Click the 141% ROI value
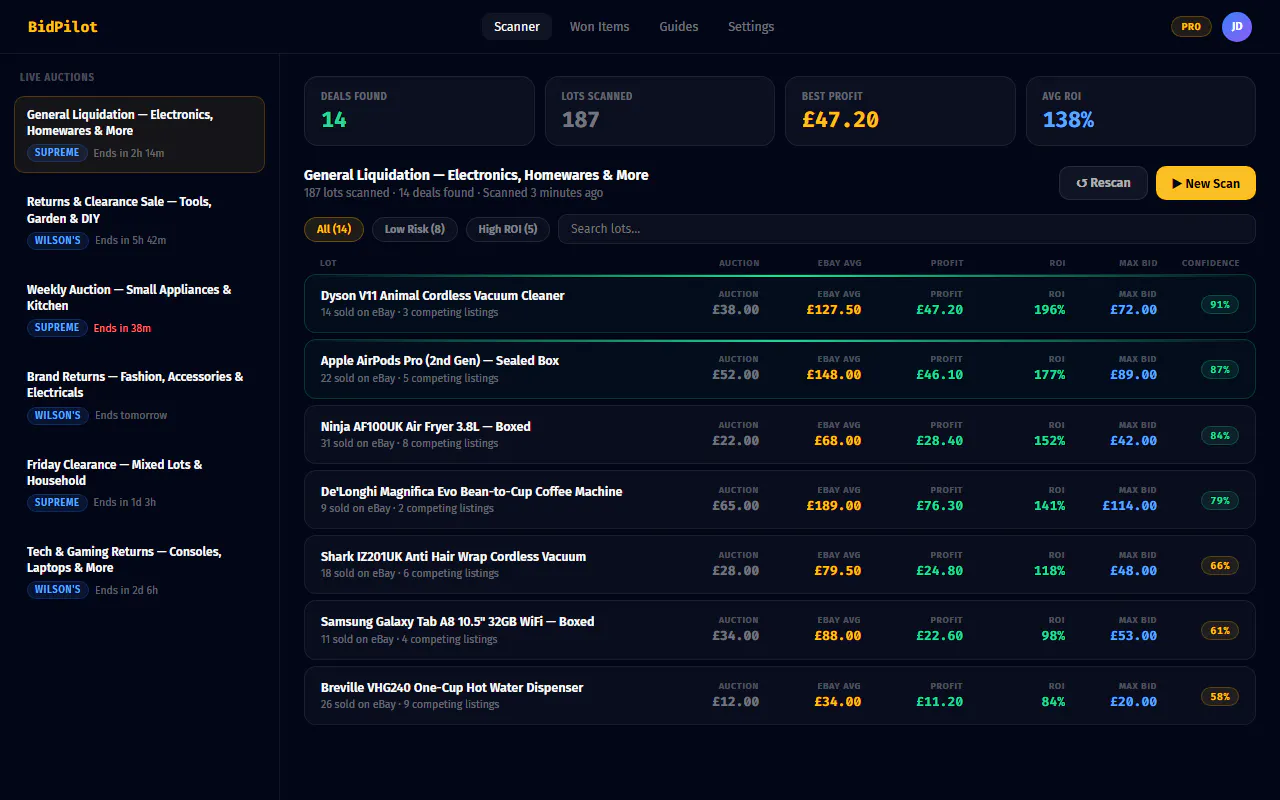Screen dimensions: 1280x800 tap(1049, 506)
